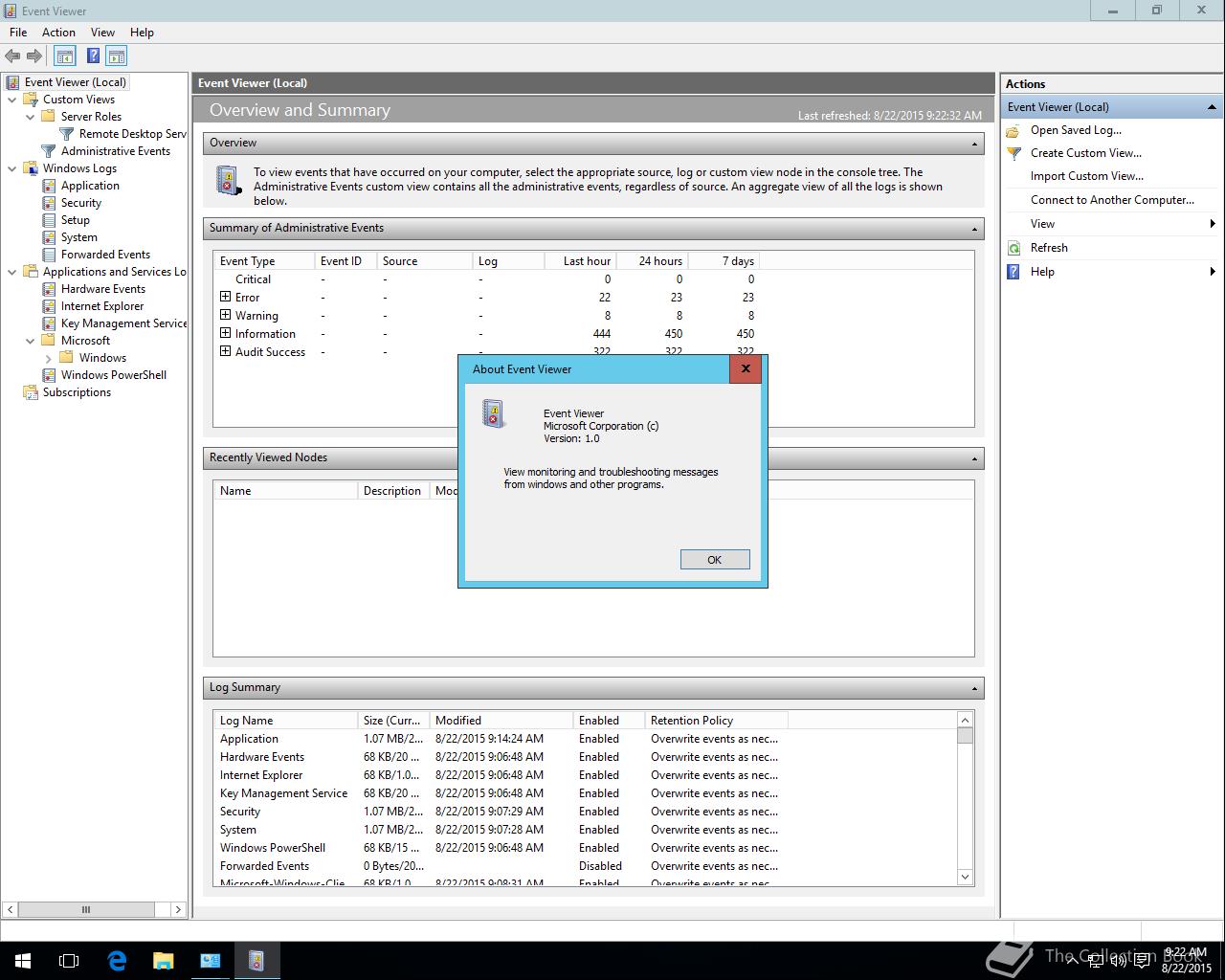Click Retention Policy column header

[x=716, y=721]
